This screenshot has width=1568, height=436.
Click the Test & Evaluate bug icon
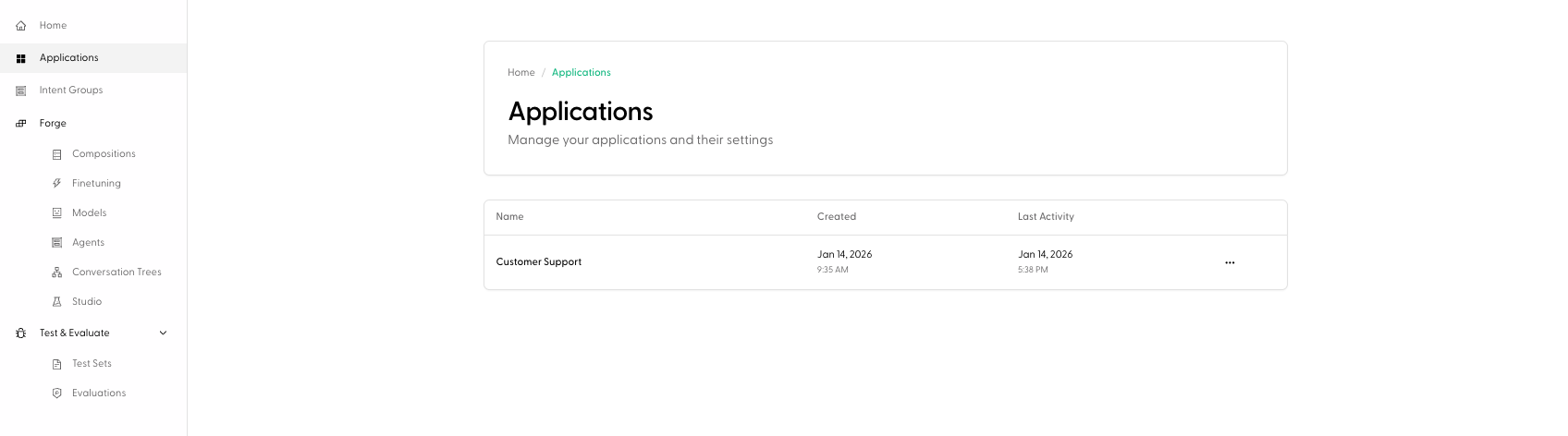click(x=20, y=333)
